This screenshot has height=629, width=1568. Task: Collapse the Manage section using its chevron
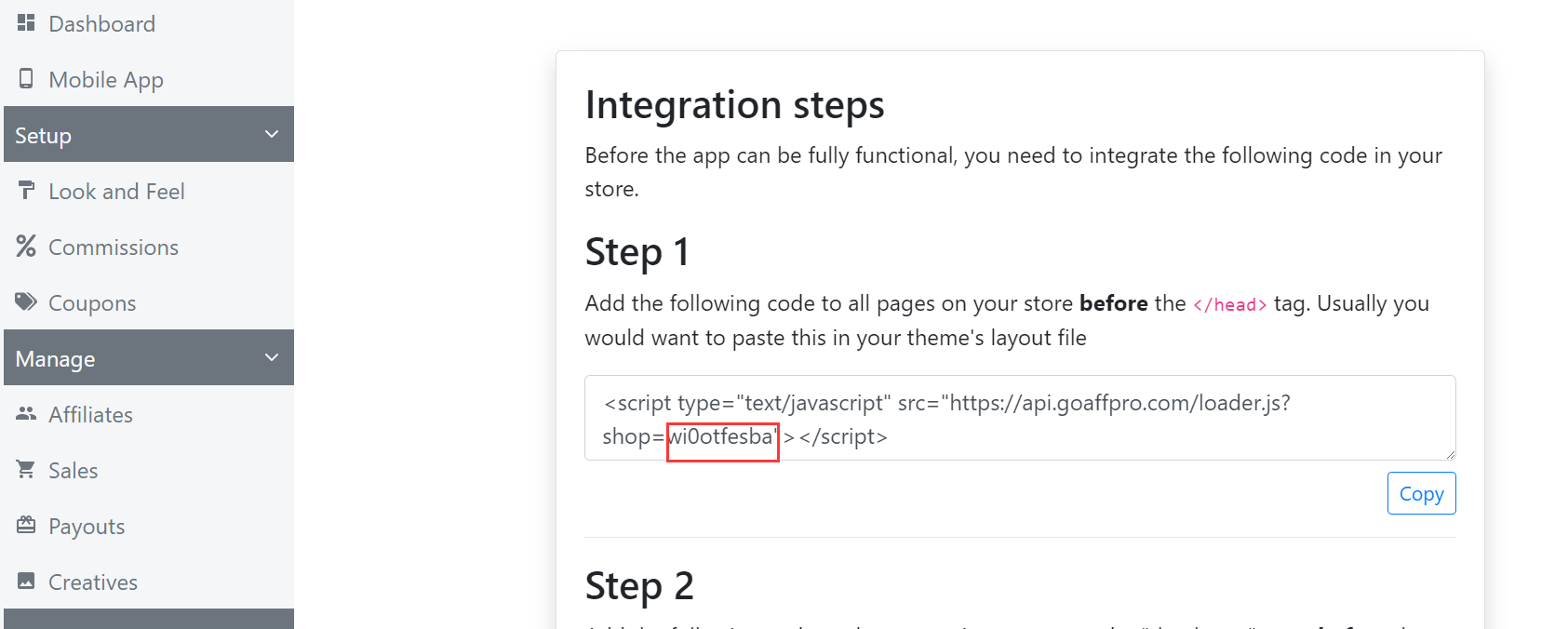click(x=272, y=358)
